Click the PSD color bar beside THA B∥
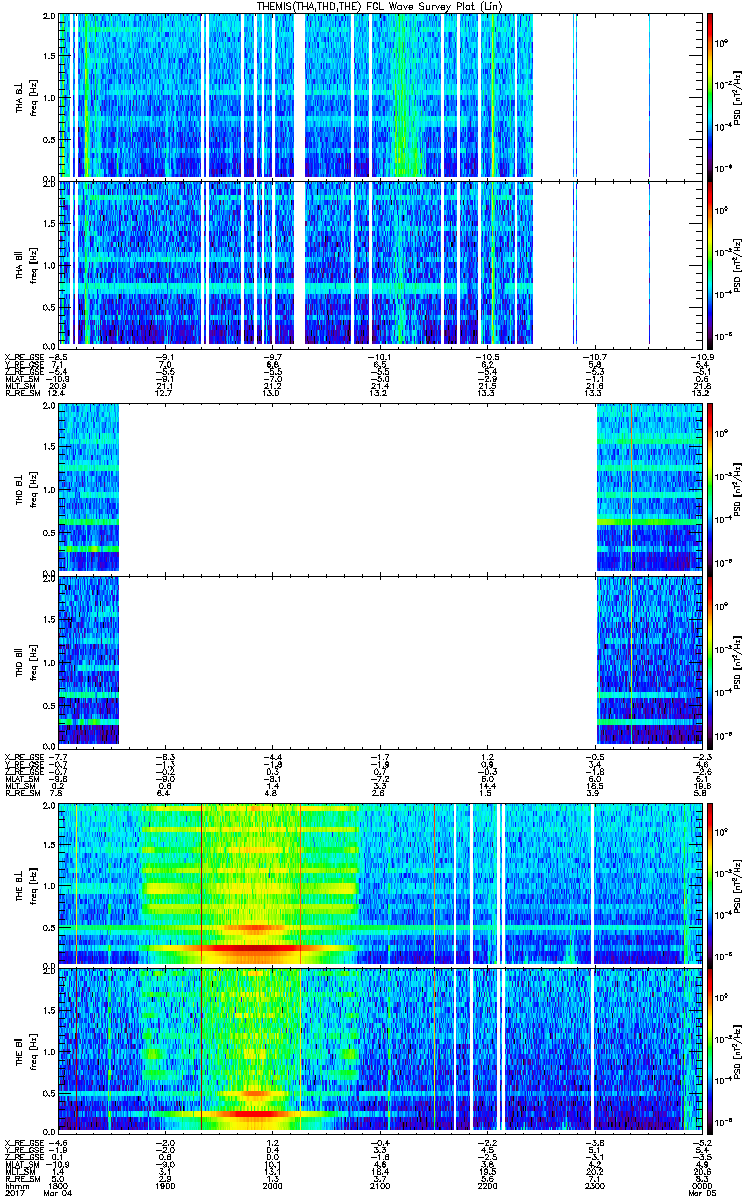The width and height of the screenshot is (750, 1200). point(710,263)
